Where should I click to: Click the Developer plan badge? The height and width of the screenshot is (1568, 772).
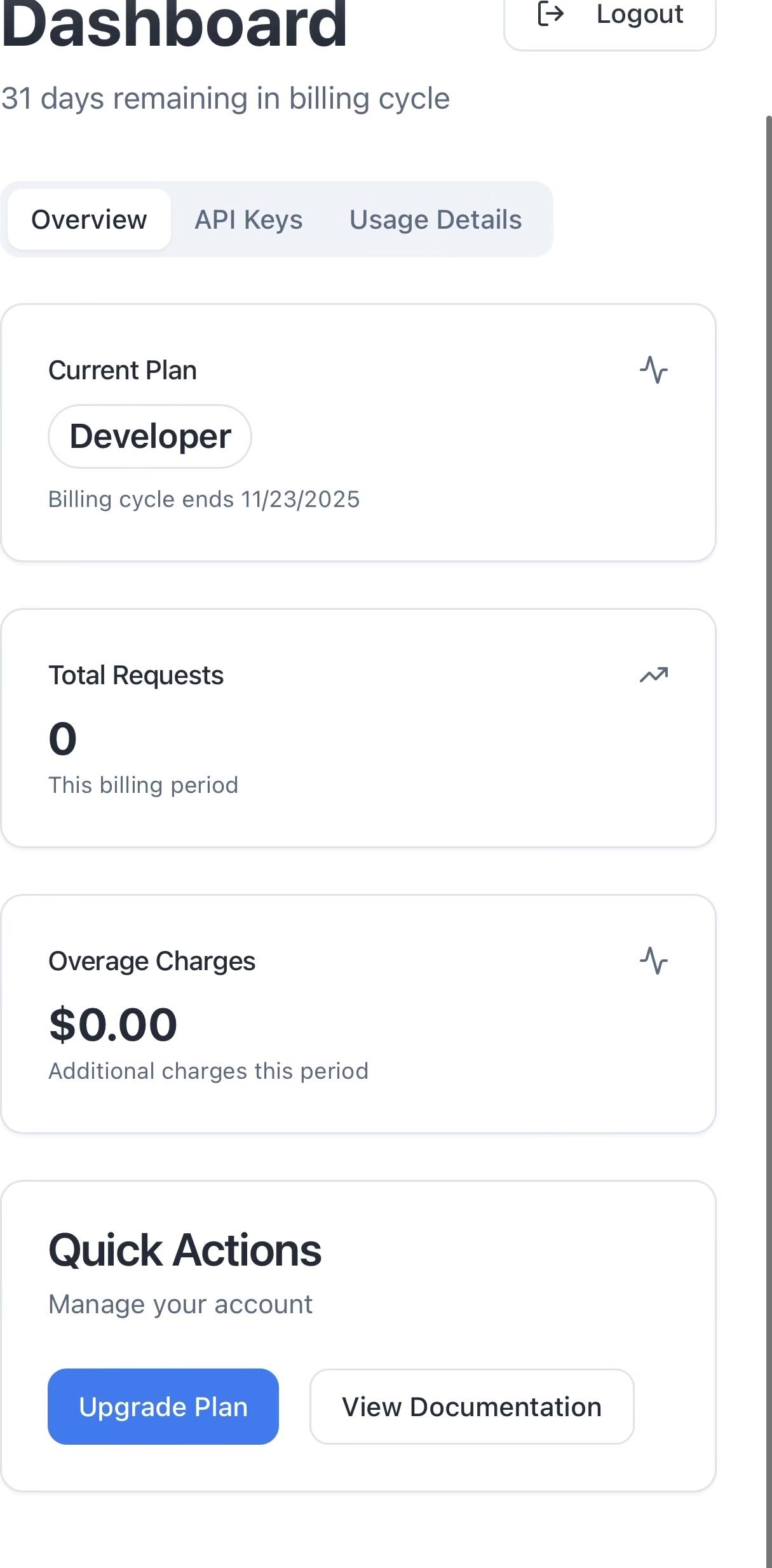(150, 436)
